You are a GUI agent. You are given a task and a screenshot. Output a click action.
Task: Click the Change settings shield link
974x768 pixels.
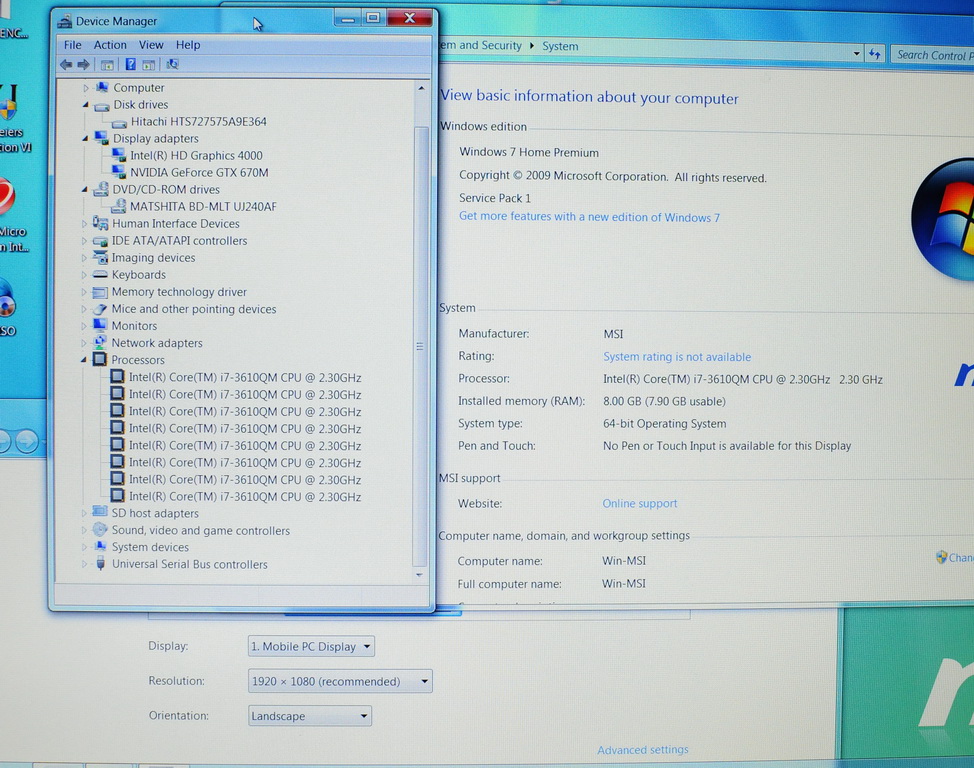(955, 557)
